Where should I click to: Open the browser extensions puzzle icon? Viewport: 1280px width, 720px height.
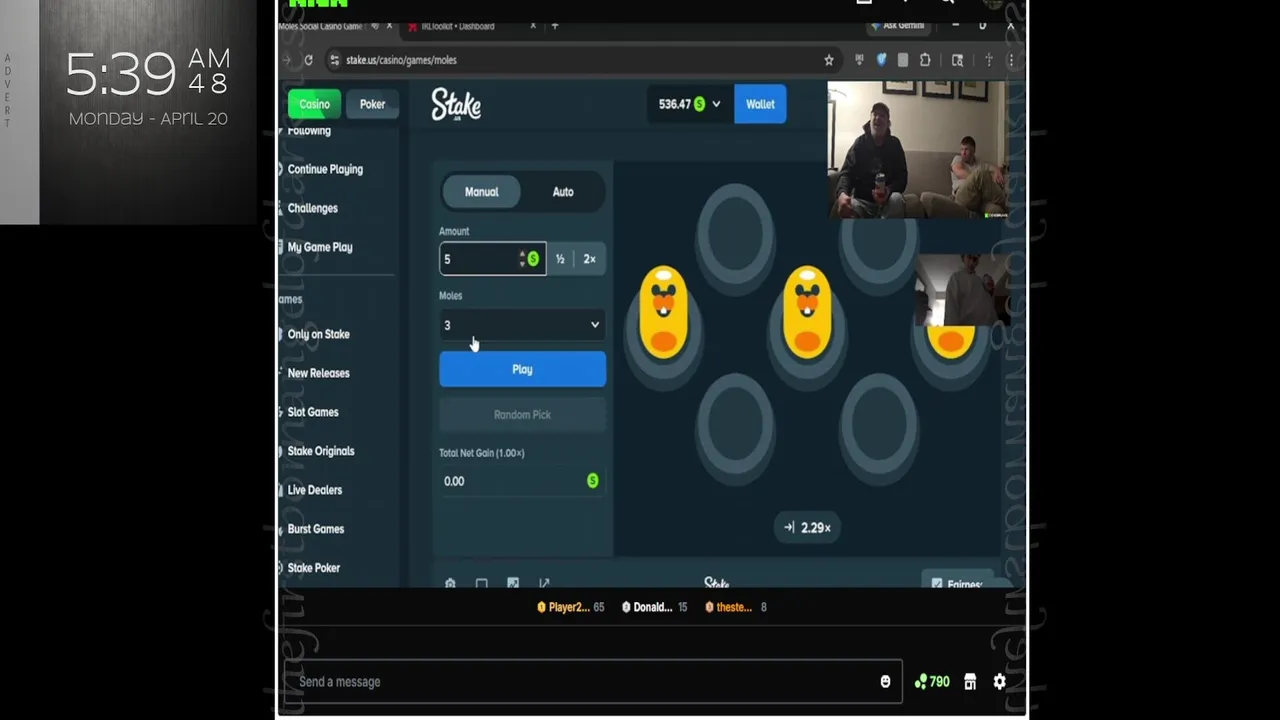pos(925,60)
